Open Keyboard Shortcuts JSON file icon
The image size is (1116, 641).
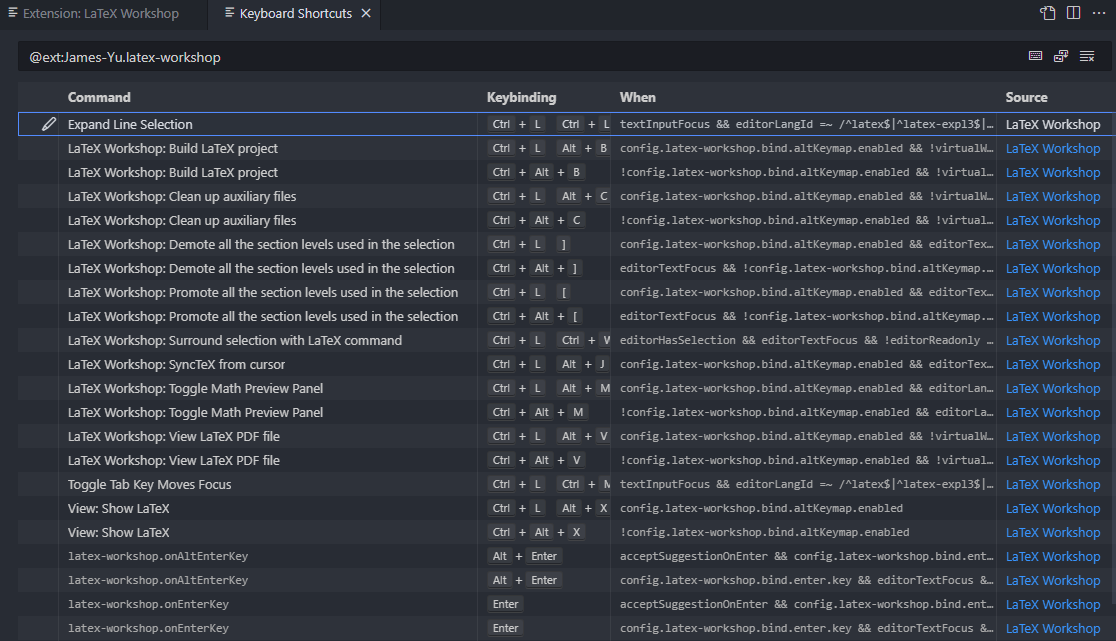point(1048,13)
